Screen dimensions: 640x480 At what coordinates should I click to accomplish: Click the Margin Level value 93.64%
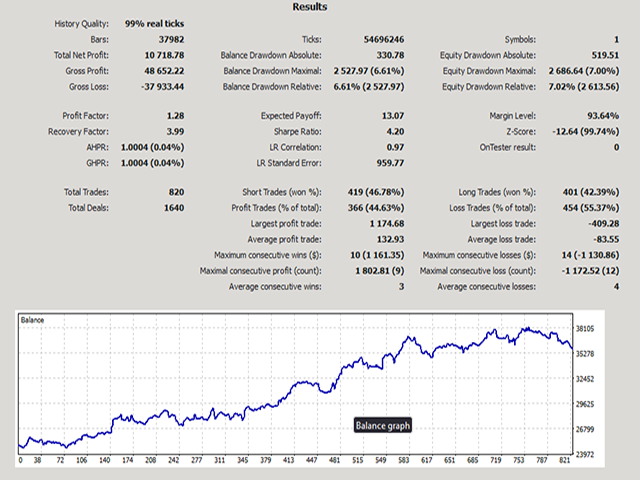tap(603, 116)
